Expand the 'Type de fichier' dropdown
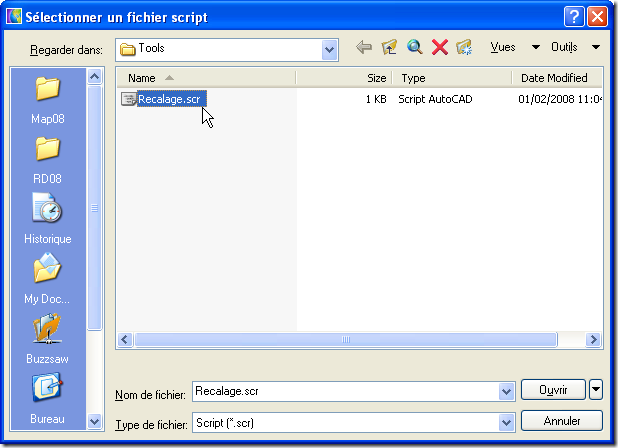This screenshot has width=618, height=448. tap(506, 422)
